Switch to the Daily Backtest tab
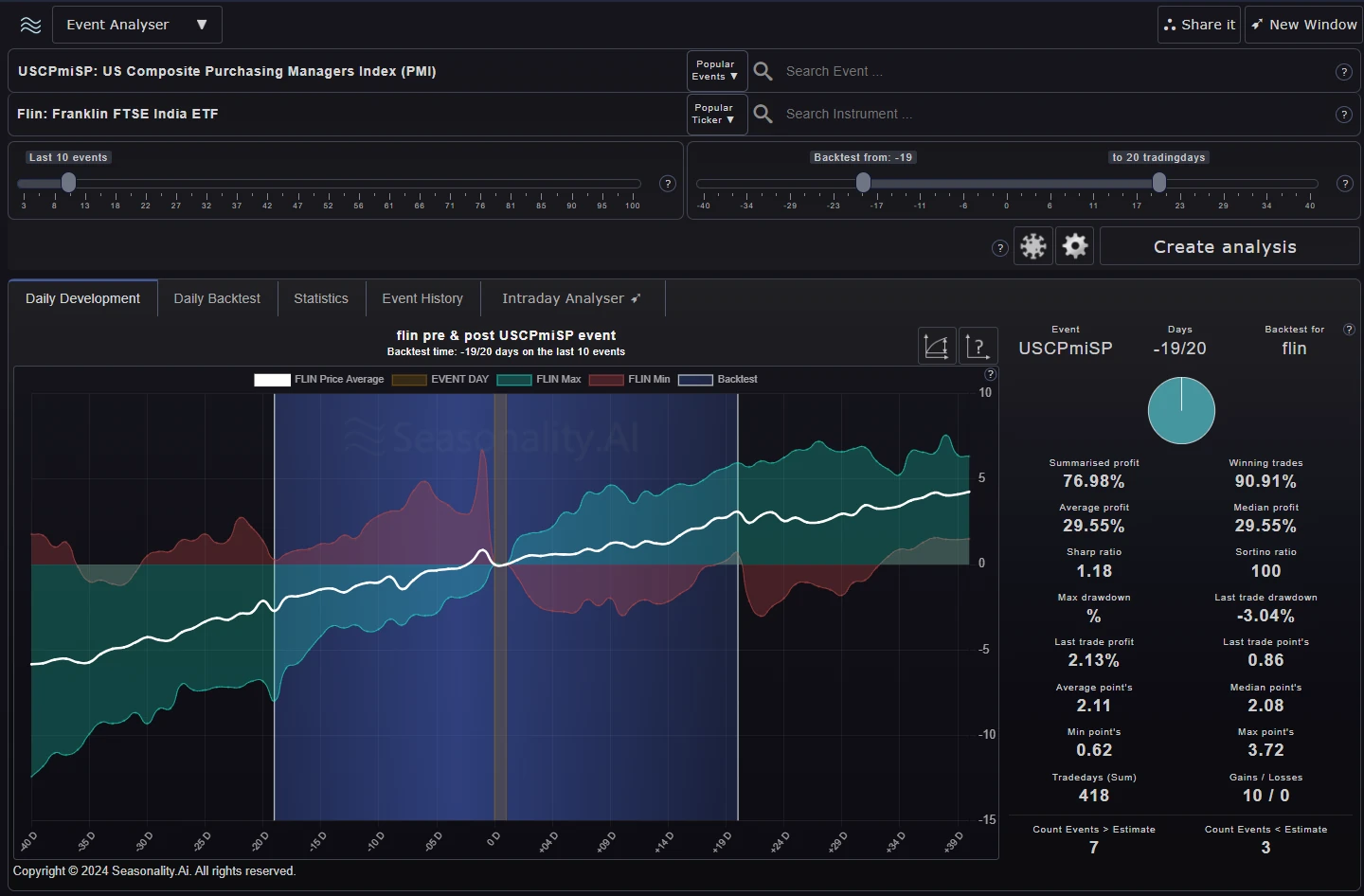The height and width of the screenshot is (896, 1364). [217, 298]
